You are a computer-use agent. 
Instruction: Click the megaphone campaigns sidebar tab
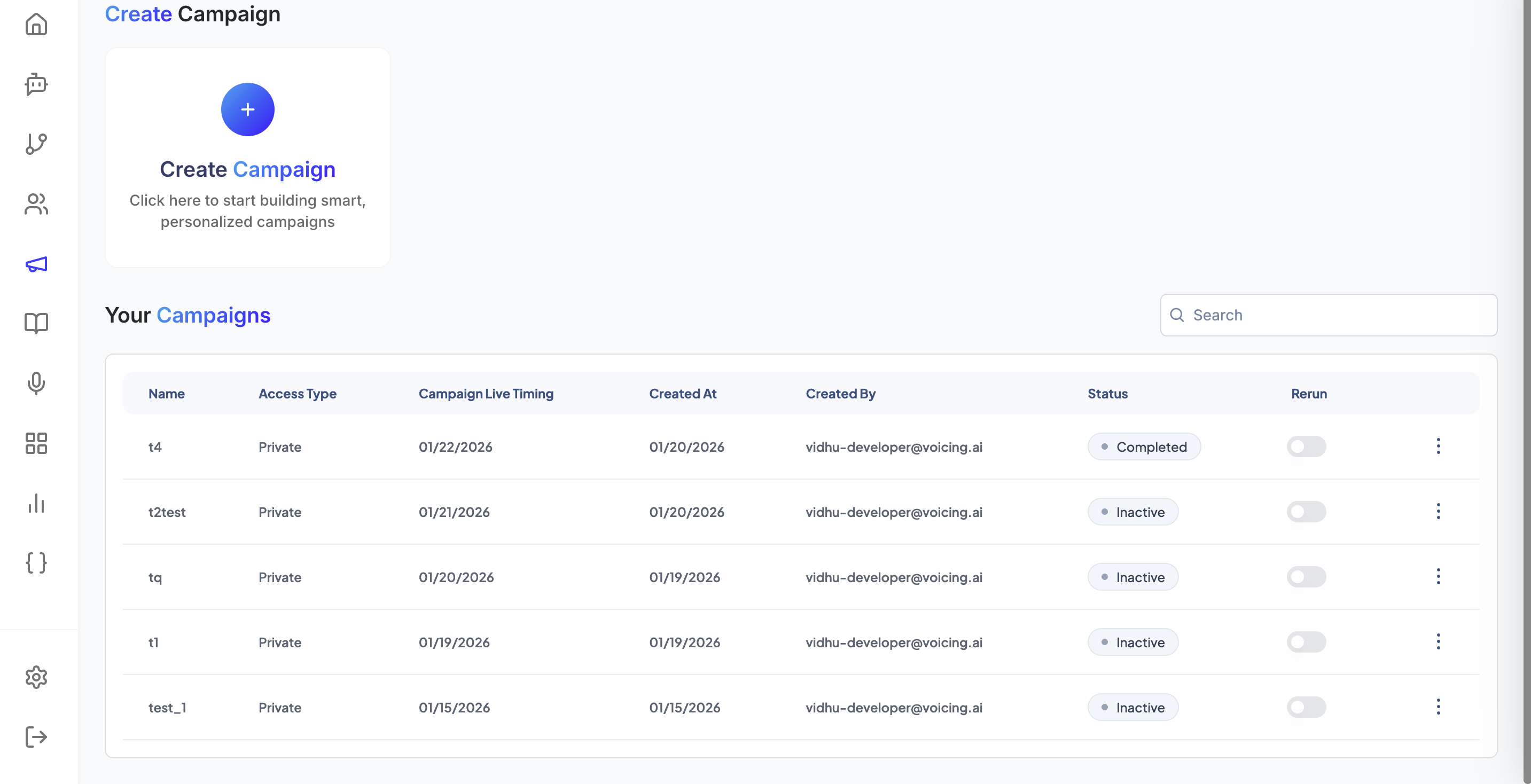[x=36, y=264]
